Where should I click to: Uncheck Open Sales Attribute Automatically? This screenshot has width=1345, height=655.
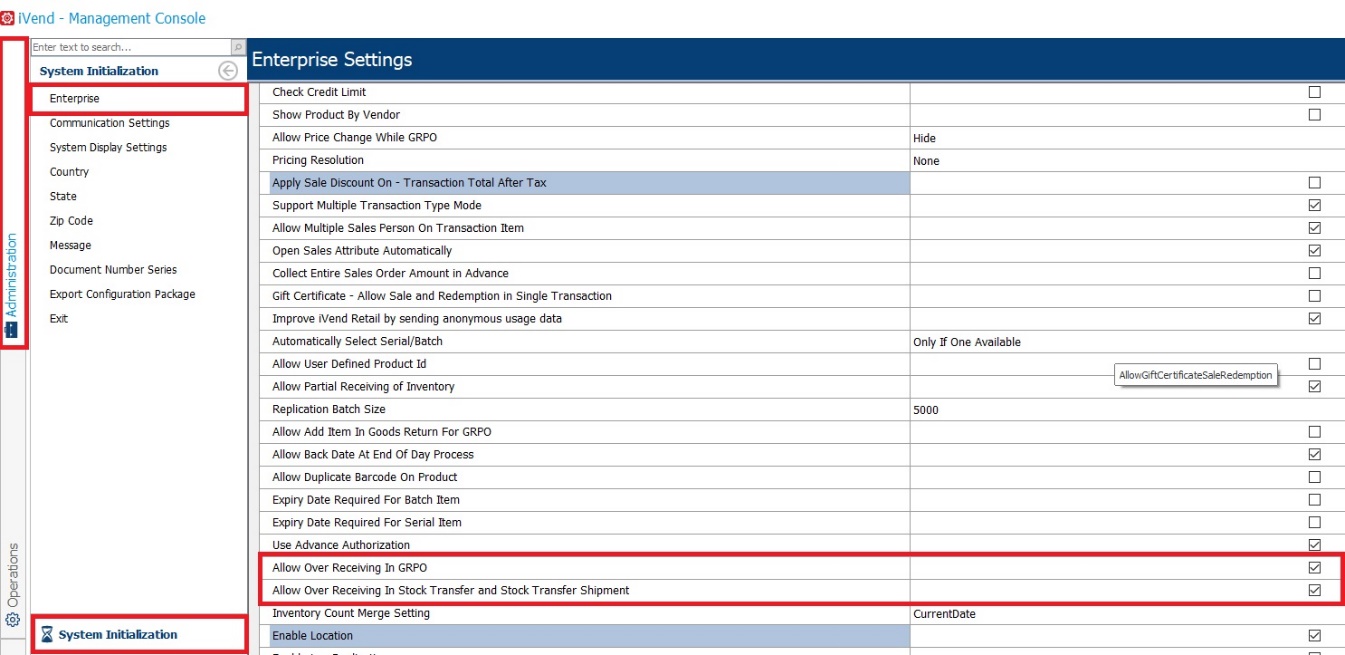pos(1314,251)
